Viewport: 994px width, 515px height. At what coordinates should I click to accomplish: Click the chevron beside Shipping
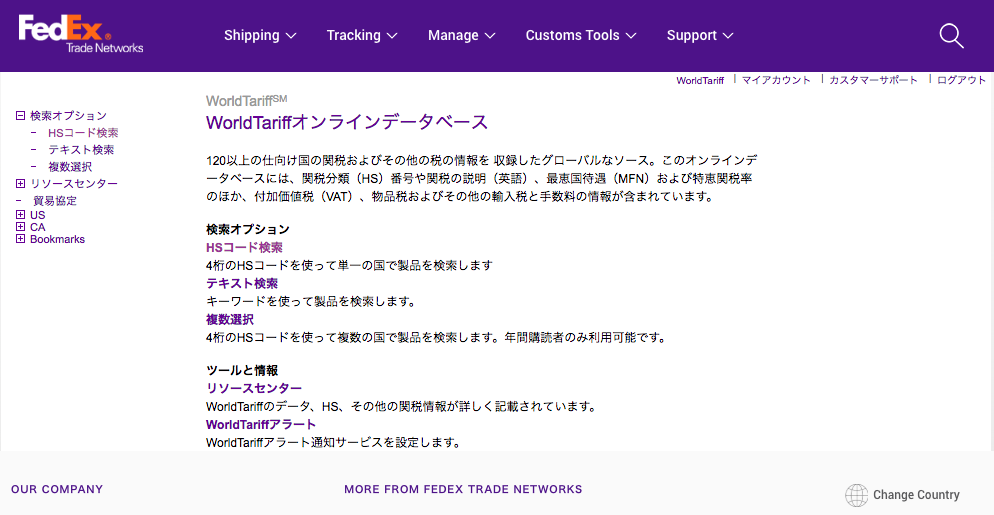click(291, 36)
